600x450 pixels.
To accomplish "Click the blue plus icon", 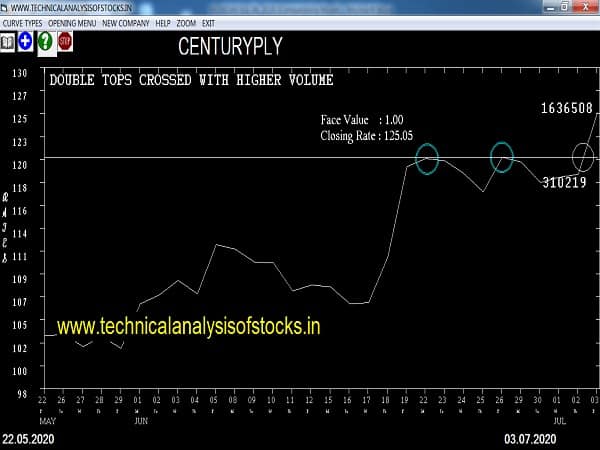I will tap(25, 41).
